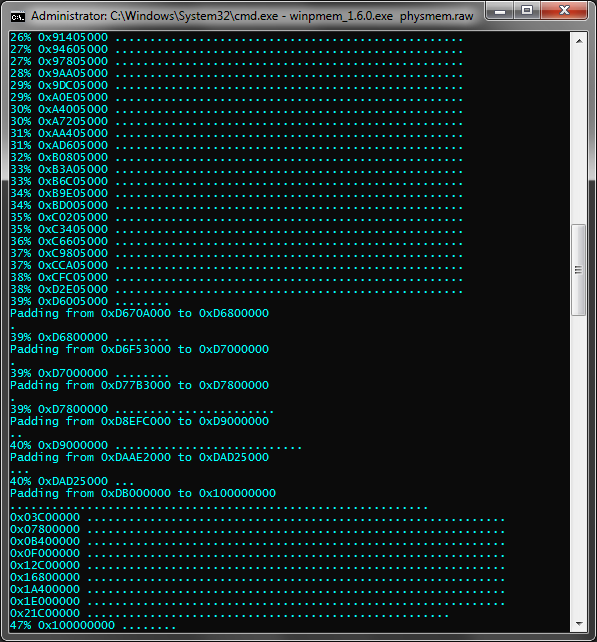Click the 35% 0xC0205000 output line
597x642 pixels.
(x=236, y=217)
